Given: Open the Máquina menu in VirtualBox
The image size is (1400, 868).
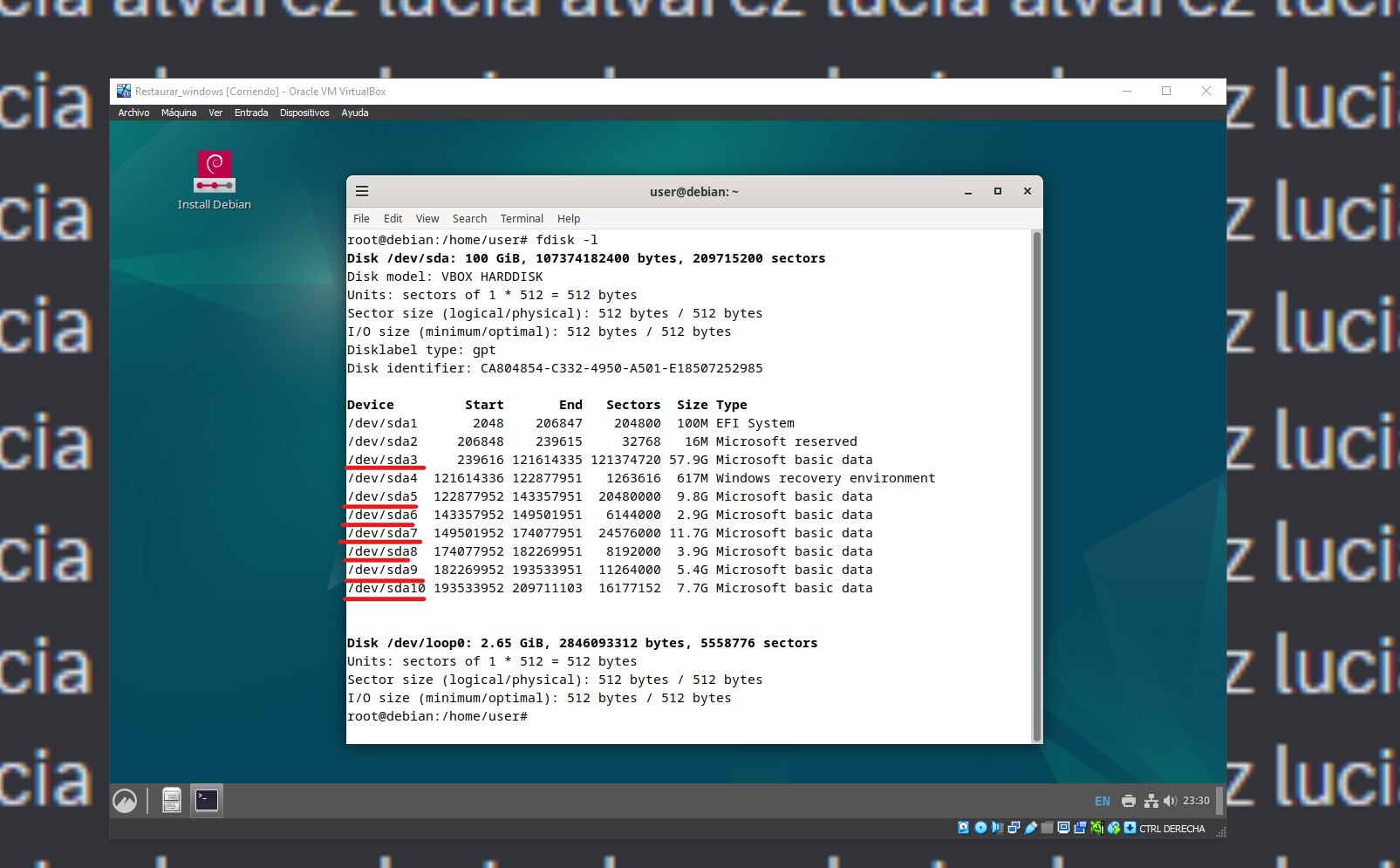Looking at the screenshot, I should [x=179, y=113].
